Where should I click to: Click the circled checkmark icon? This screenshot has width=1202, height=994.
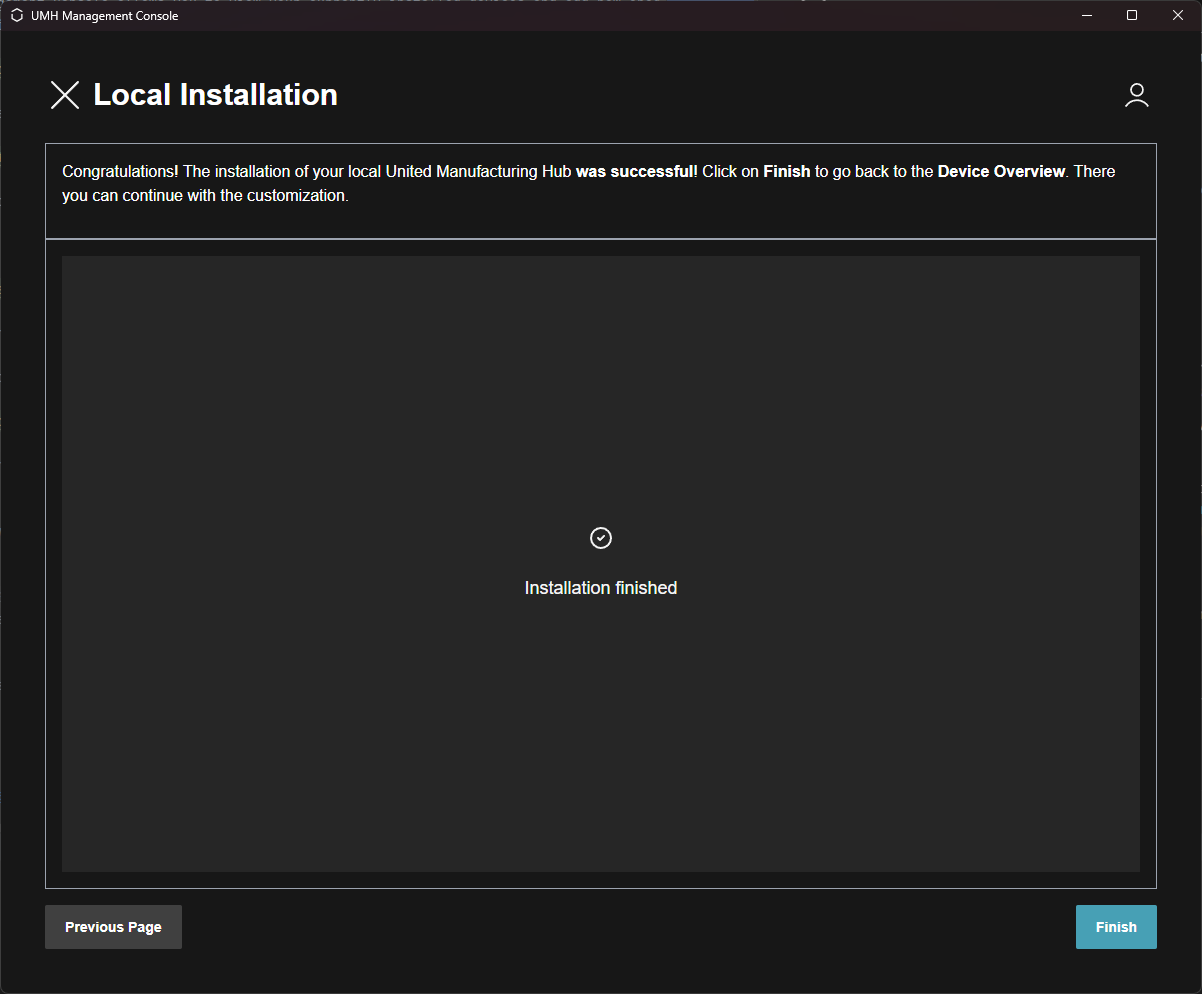tap(600, 538)
